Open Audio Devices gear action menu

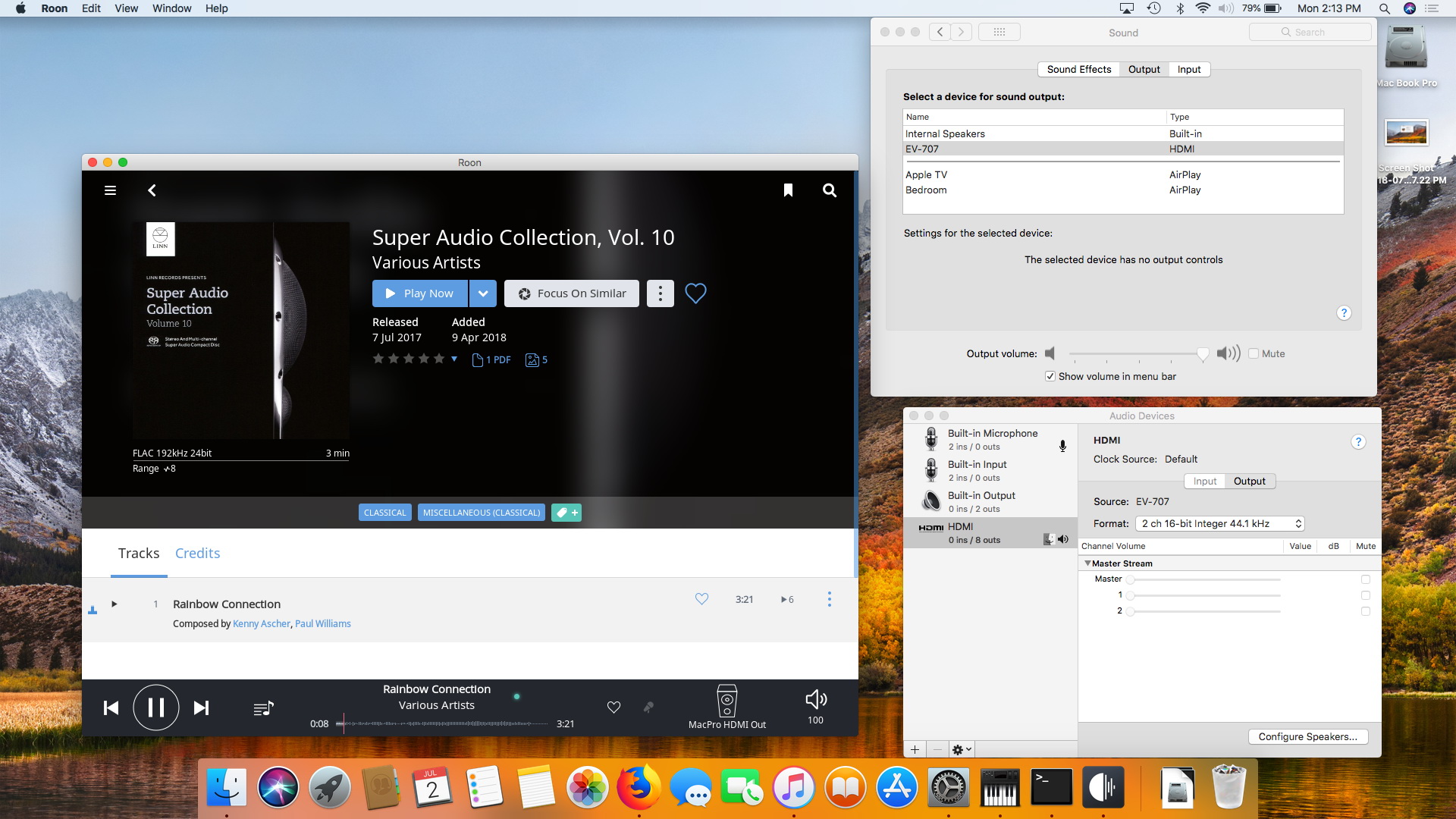961,749
